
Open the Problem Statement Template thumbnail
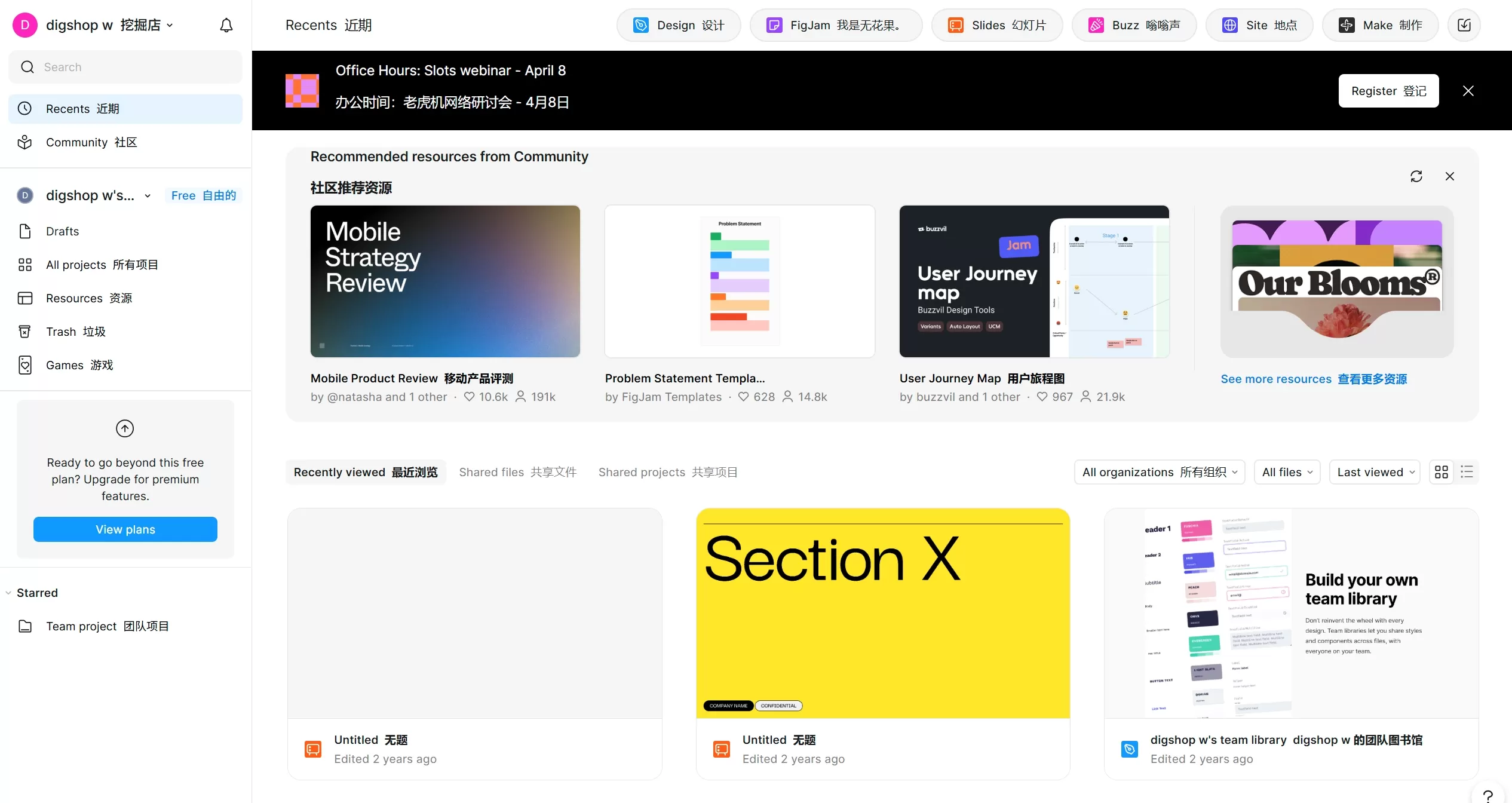pyautogui.click(x=740, y=281)
